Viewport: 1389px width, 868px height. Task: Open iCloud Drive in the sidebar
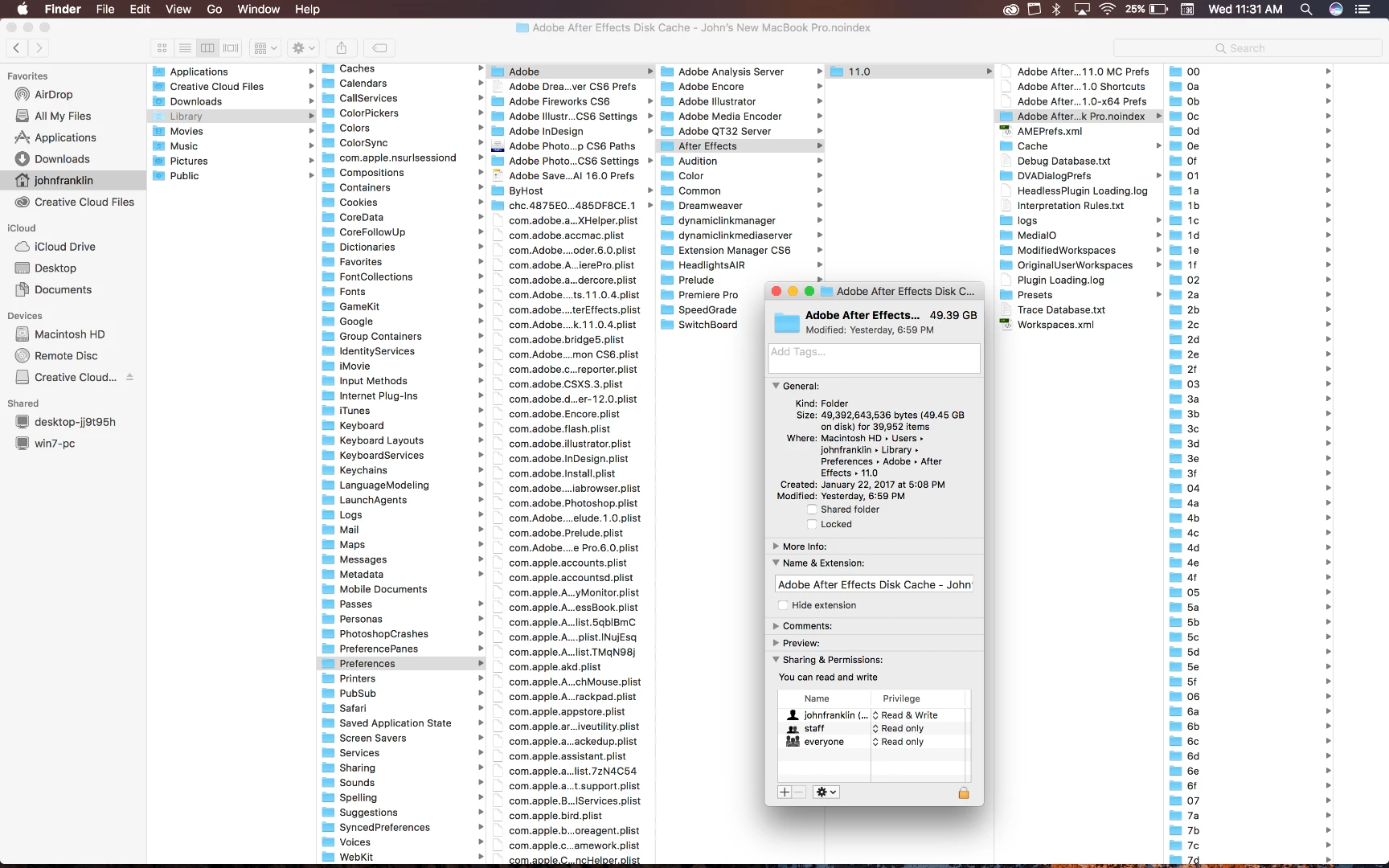pyautogui.click(x=64, y=247)
